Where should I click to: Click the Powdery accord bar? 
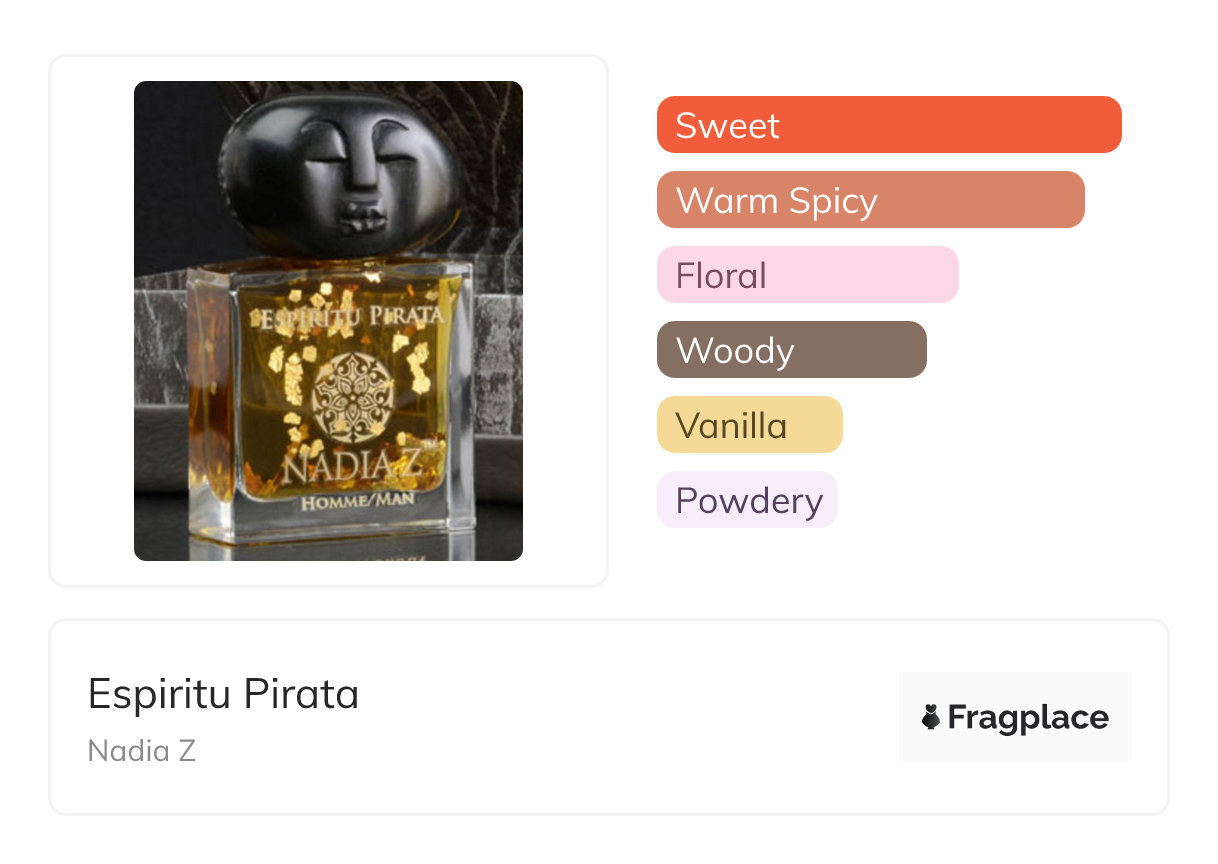pyautogui.click(x=747, y=500)
